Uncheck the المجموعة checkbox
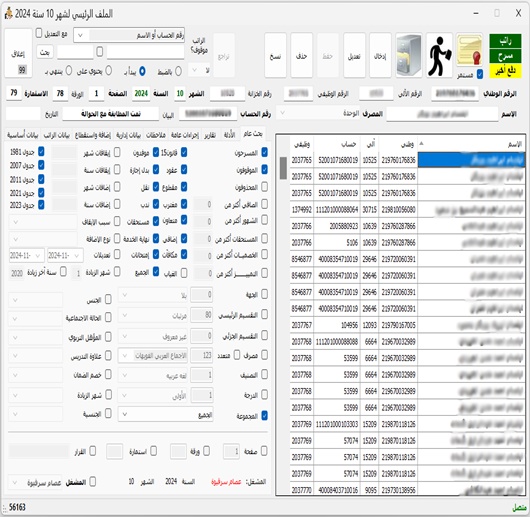 click(x=264, y=415)
